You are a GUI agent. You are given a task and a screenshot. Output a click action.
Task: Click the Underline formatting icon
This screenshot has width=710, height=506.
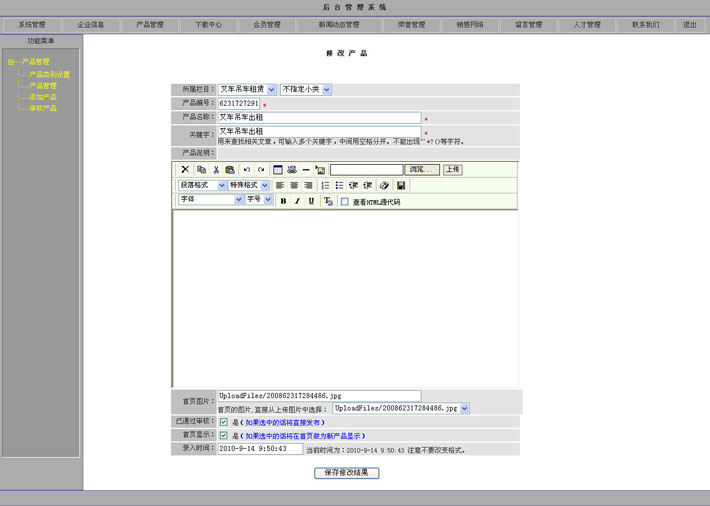(311, 201)
